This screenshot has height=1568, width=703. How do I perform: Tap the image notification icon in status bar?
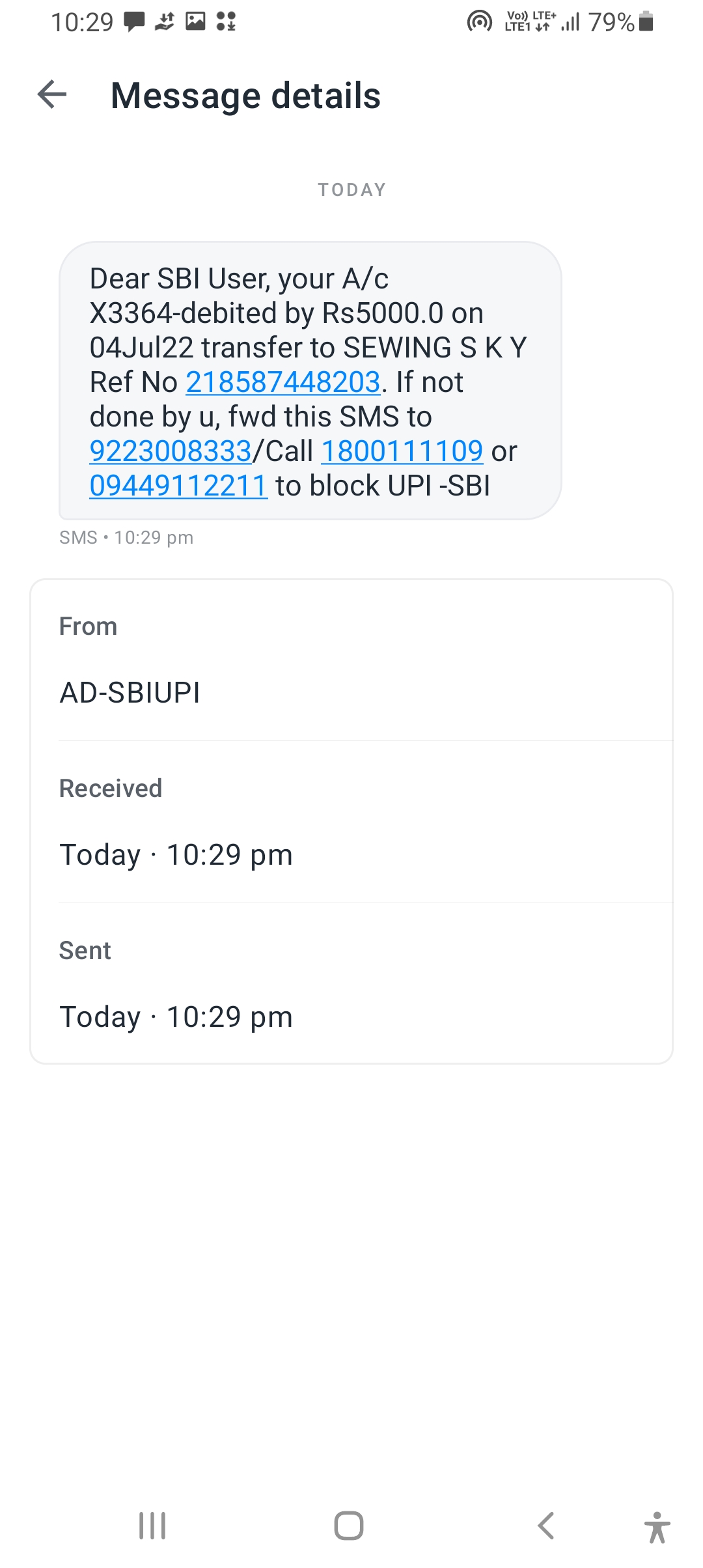[195, 21]
